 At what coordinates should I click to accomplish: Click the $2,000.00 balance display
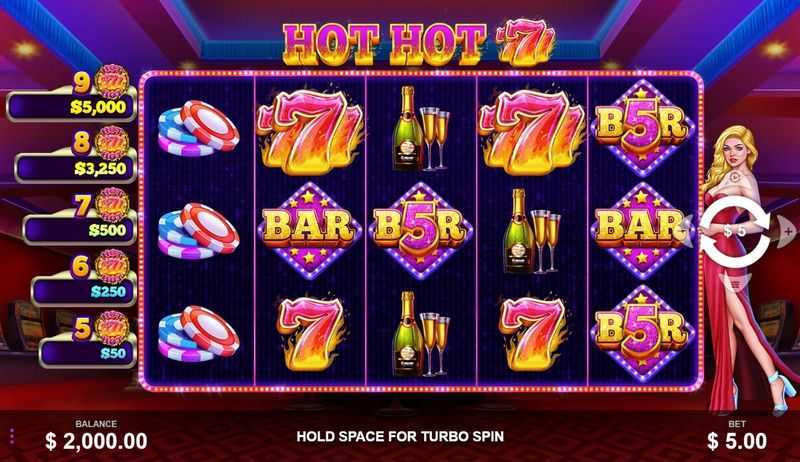click(96, 441)
